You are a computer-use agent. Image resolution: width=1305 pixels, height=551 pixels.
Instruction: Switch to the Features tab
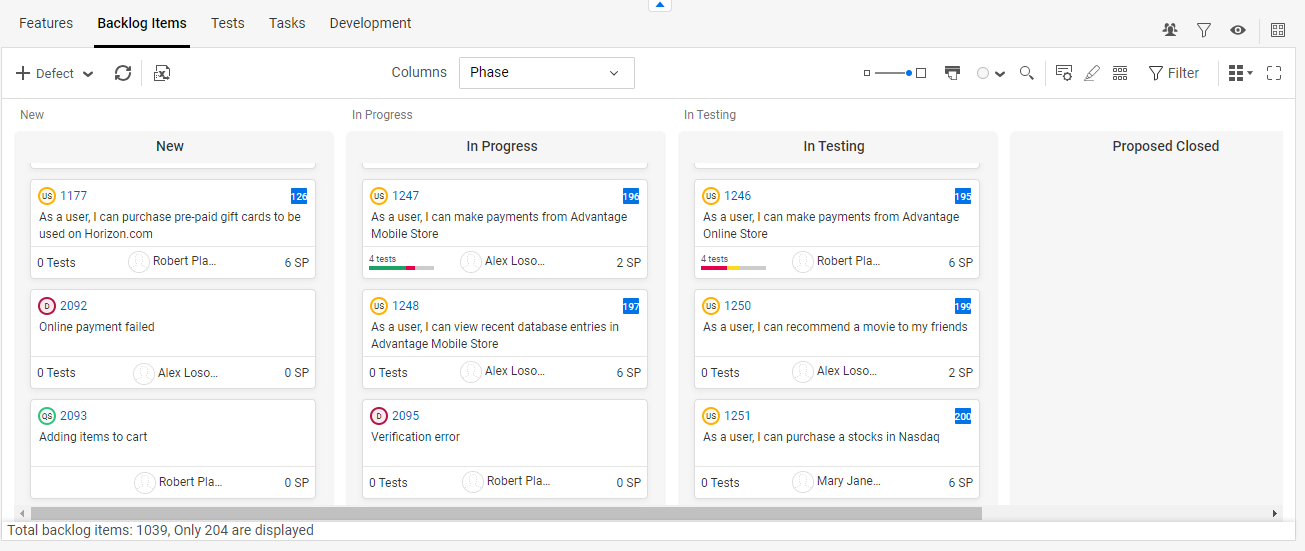point(46,23)
